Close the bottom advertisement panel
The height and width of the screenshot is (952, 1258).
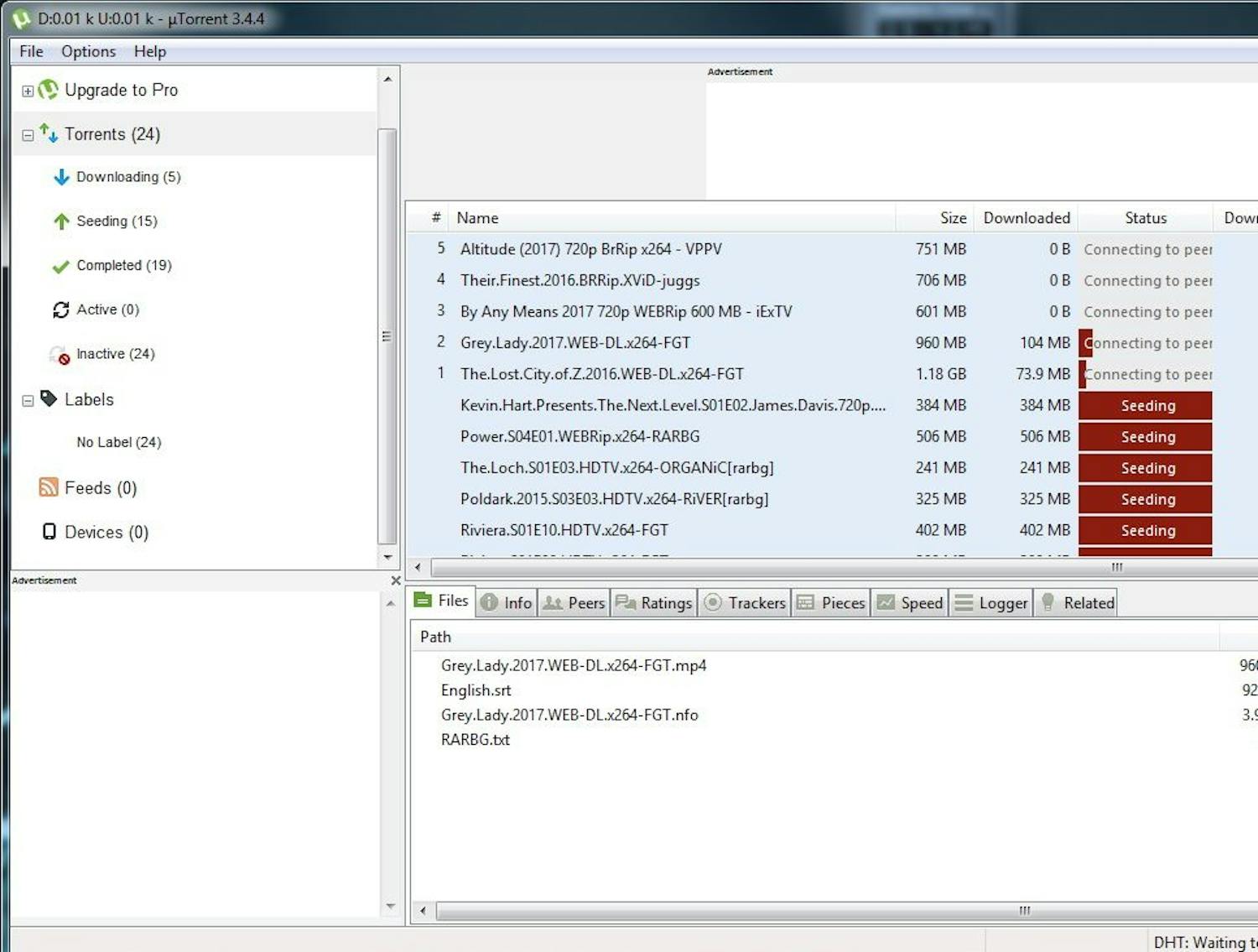395,580
